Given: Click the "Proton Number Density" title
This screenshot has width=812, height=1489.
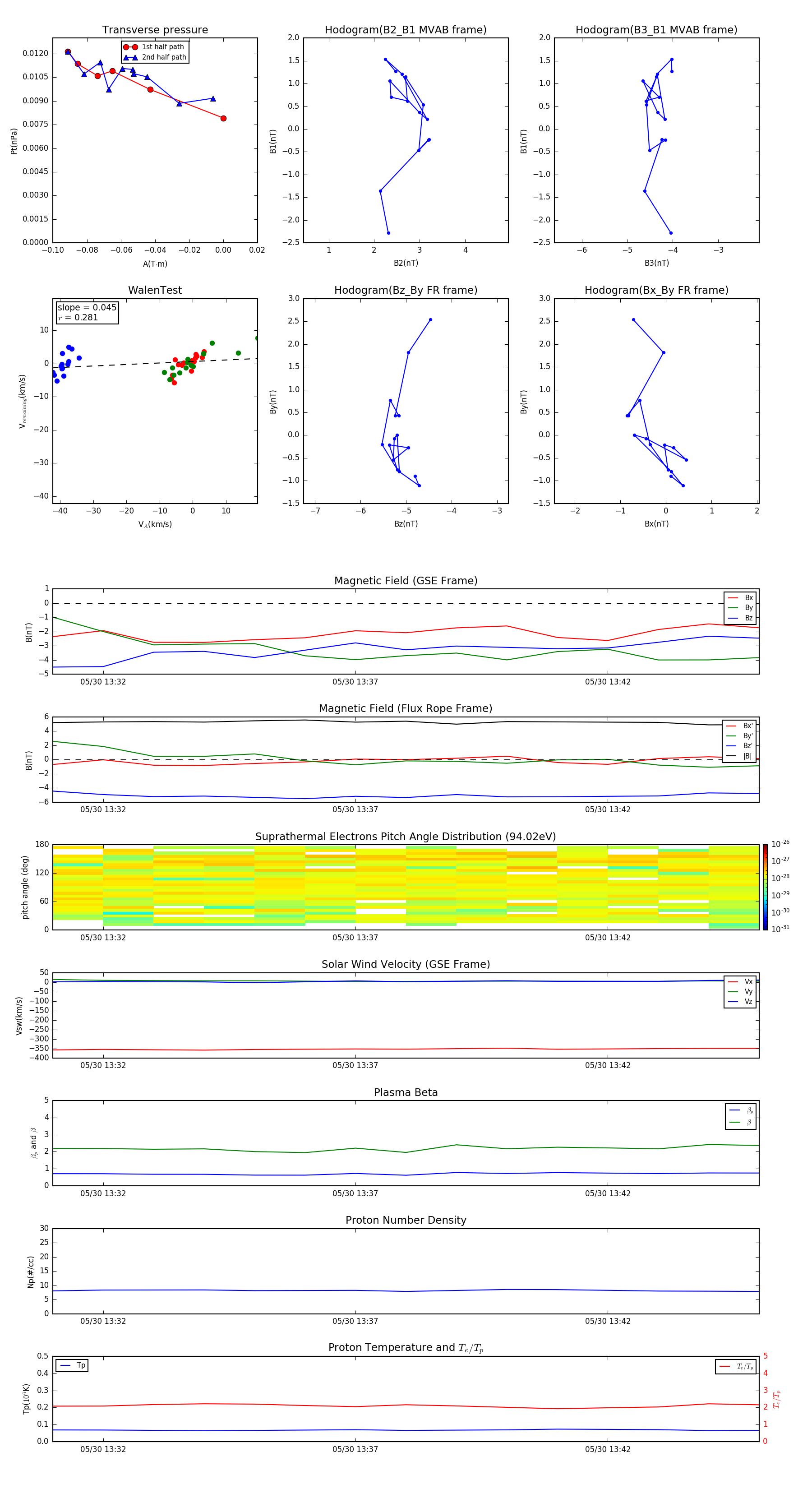Looking at the screenshot, I should pyautogui.click(x=406, y=1220).
